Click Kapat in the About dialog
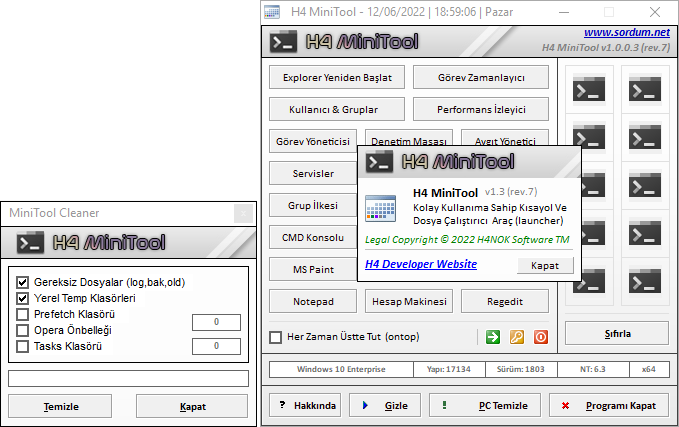The width and height of the screenshot is (679, 427). pyautogui.click(x=545, y=265)
